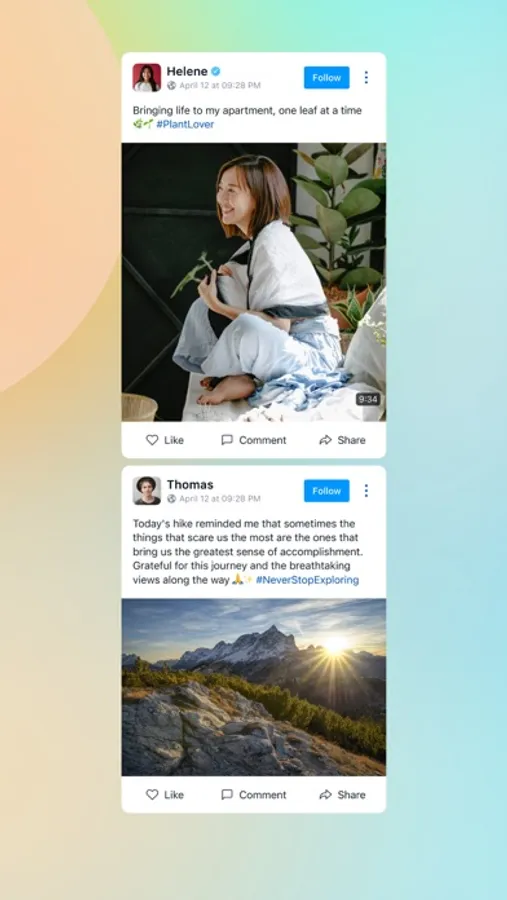This screenshot has width=507, height=900.
Task: Open the #PlantLover hashtag
Action: [185, 125]
